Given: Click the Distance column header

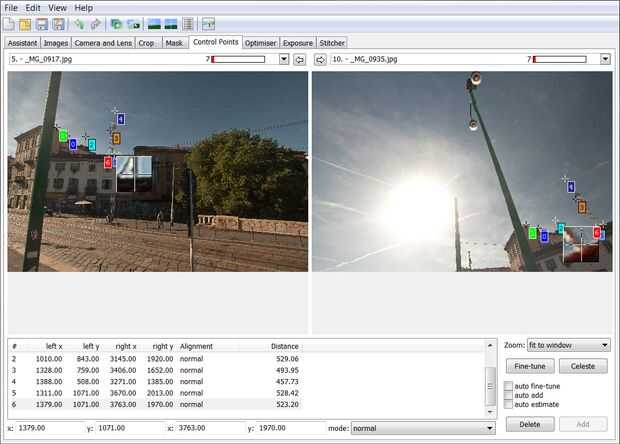Looking at the screenshot, I should [284, 346].
